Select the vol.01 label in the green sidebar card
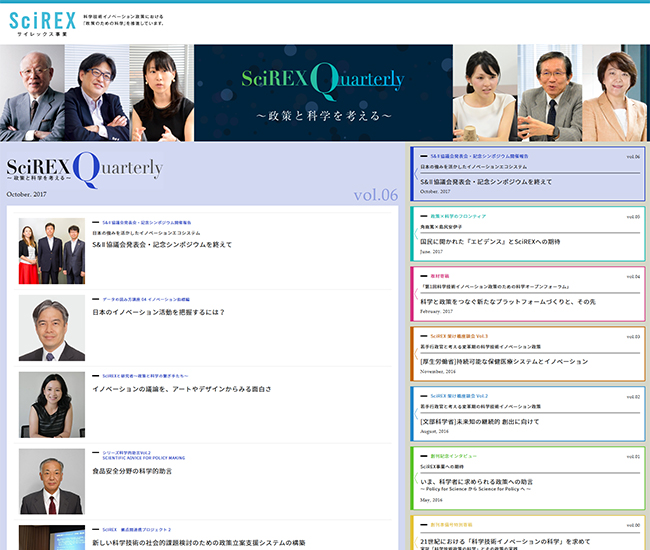The height and width of the screenshot is (550, 650). [x=633, y=457]
